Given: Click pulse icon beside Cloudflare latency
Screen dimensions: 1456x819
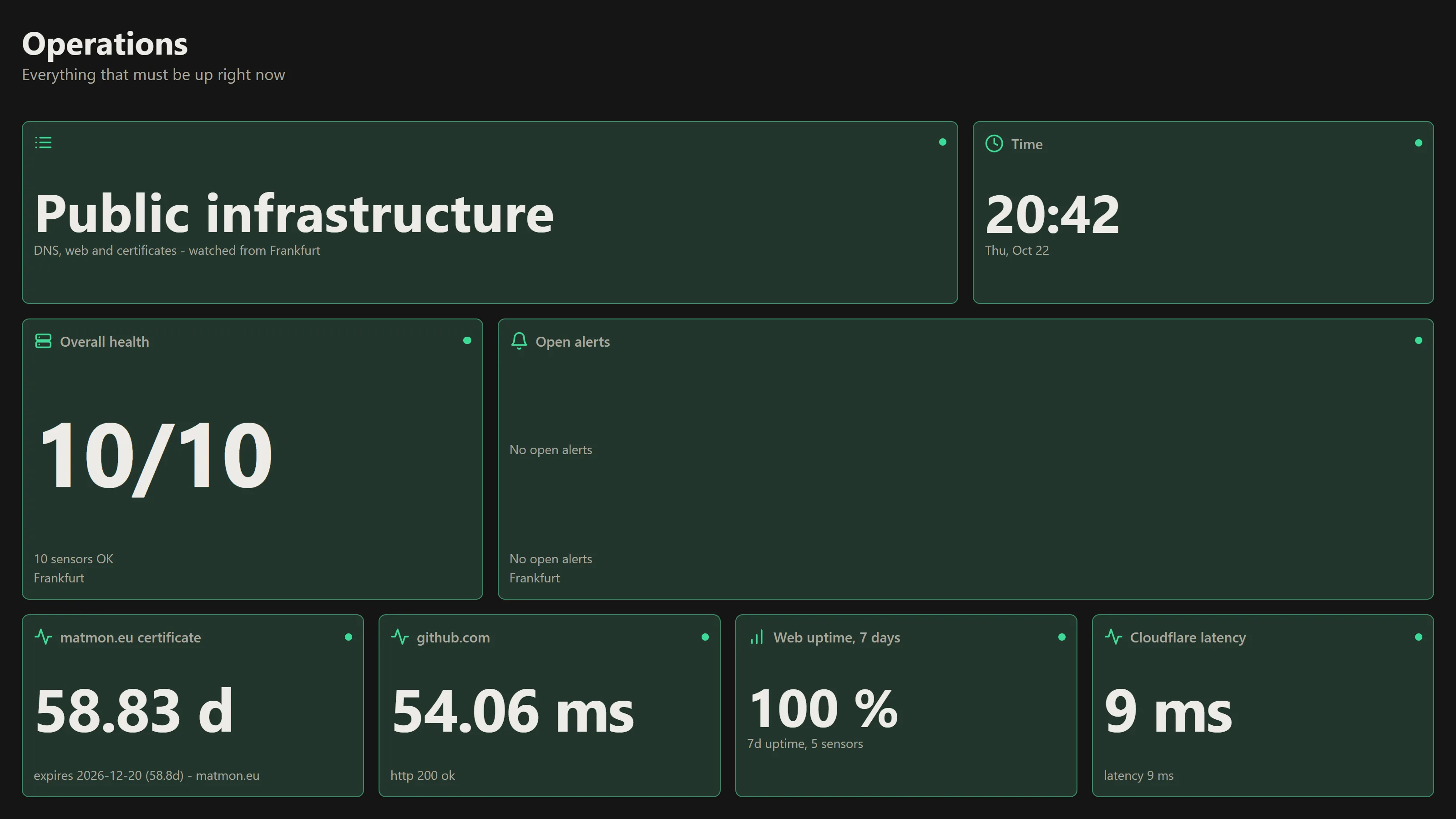Looking at the screenshot, I should pos(1113,637).
